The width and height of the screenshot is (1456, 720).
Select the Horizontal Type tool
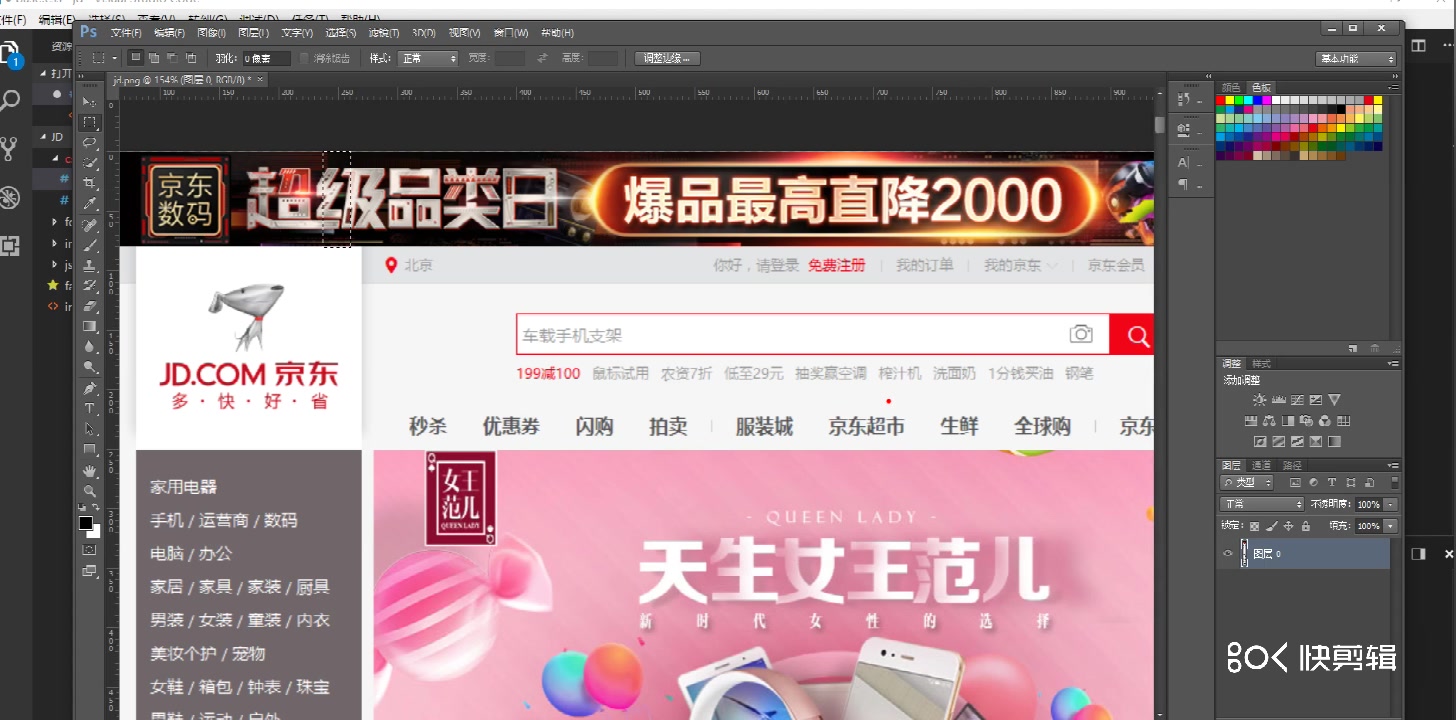(x=90, y=408)
